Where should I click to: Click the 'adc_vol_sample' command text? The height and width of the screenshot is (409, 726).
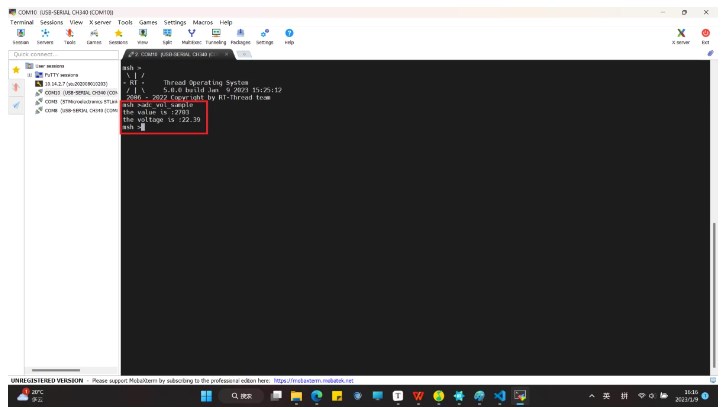[x=167, y=105]
